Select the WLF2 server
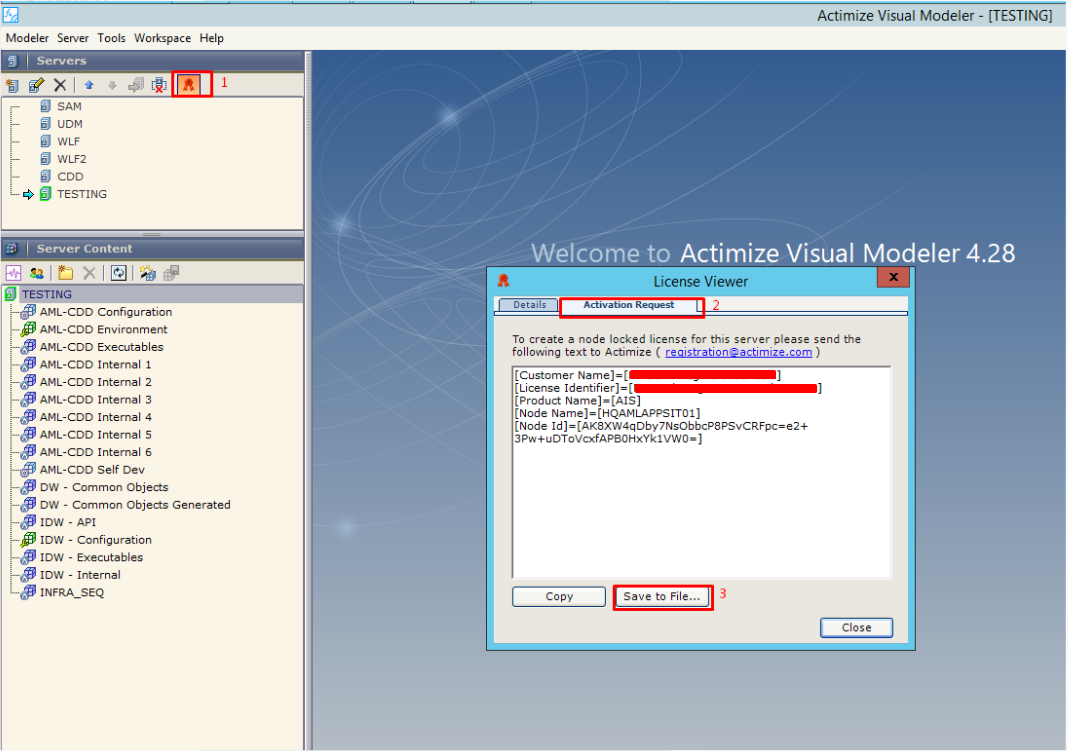The width and height of the screenshot is (1068, 751). click(x=72, y=159)
